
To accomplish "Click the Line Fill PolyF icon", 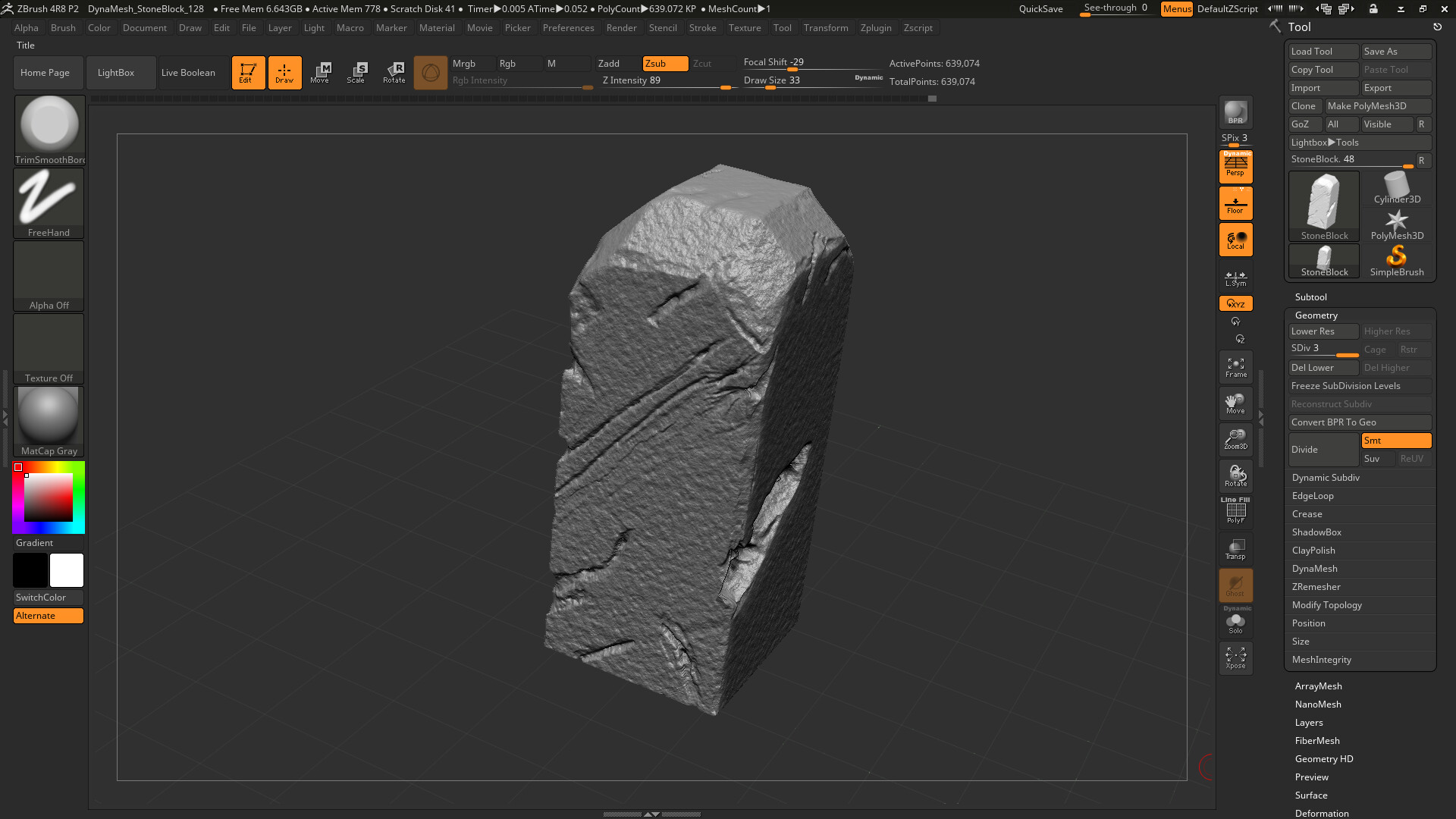I will tap(1235, 510).
